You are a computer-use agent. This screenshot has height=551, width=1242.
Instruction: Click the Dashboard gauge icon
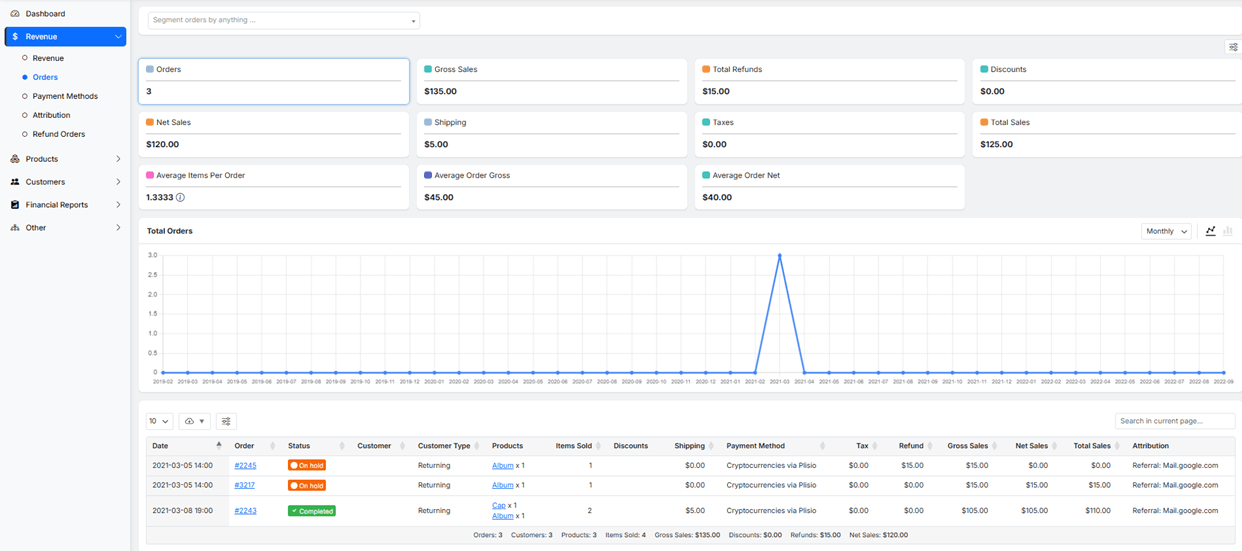15,14
